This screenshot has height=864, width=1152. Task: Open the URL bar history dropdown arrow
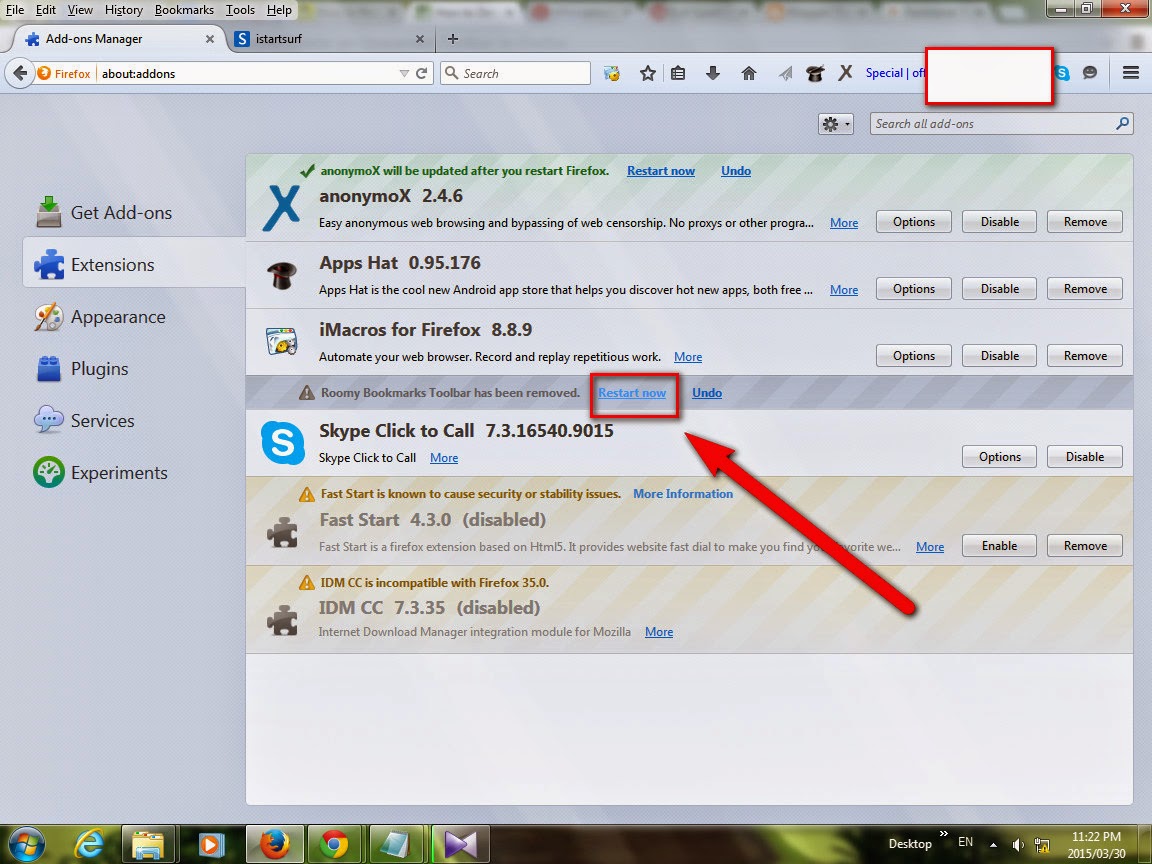pyautogui.click(x=403, y=73)
